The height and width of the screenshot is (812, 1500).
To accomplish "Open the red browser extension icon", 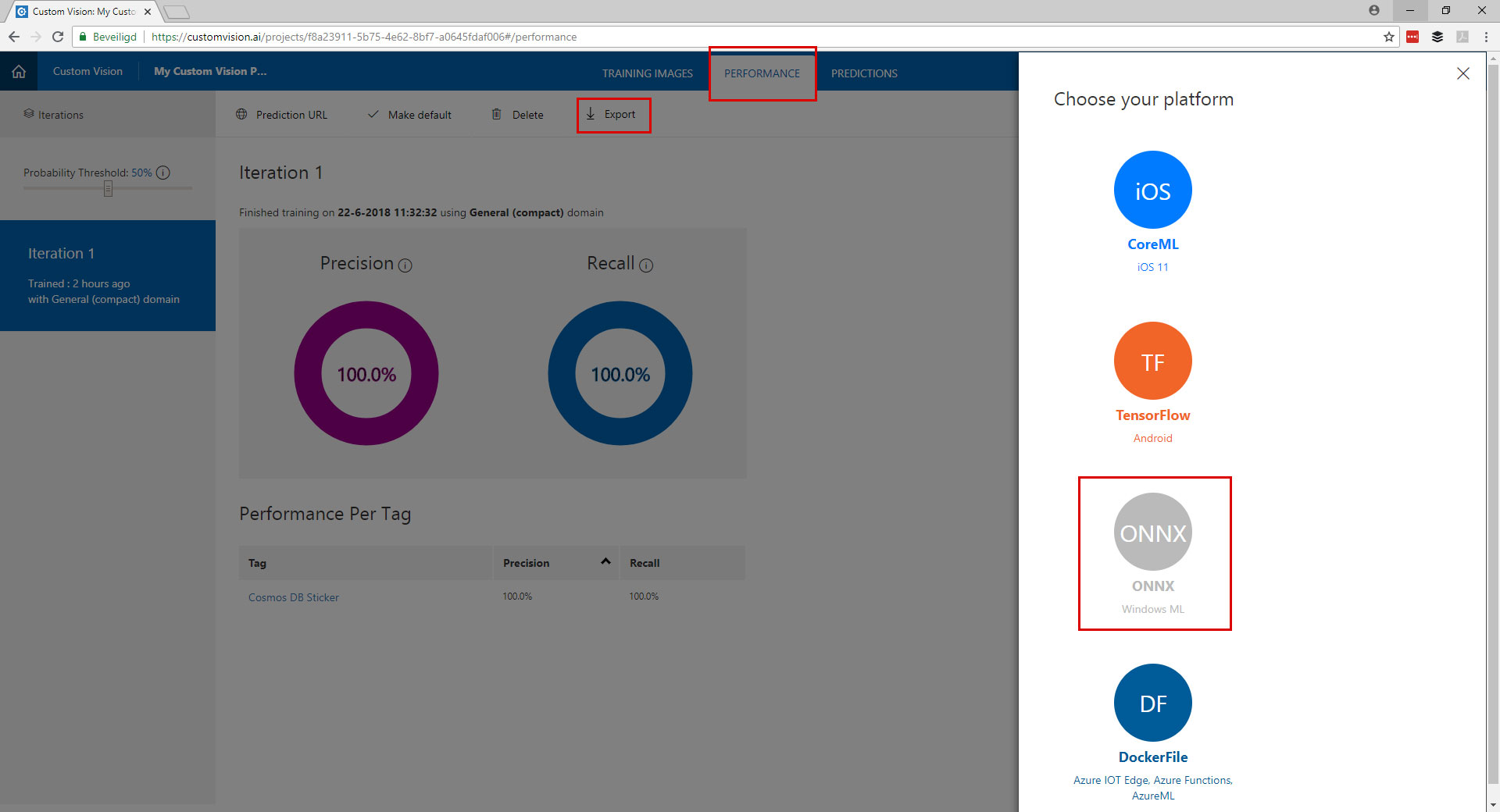I will tap(1412, 37).
